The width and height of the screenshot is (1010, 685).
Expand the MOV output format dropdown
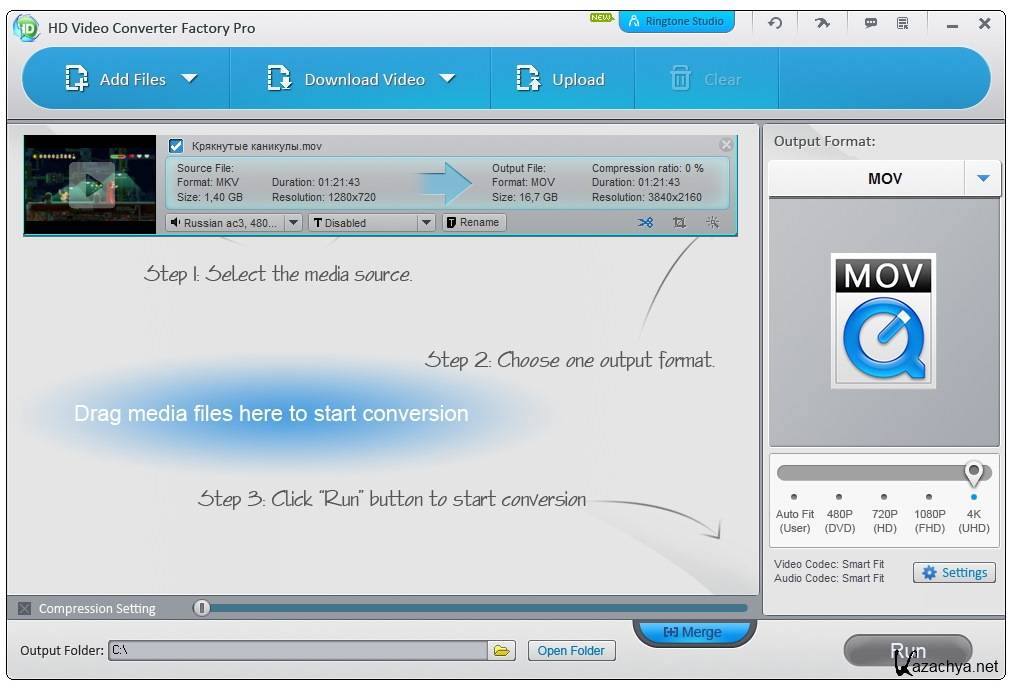pyautogui.click(x=983, y=179)
